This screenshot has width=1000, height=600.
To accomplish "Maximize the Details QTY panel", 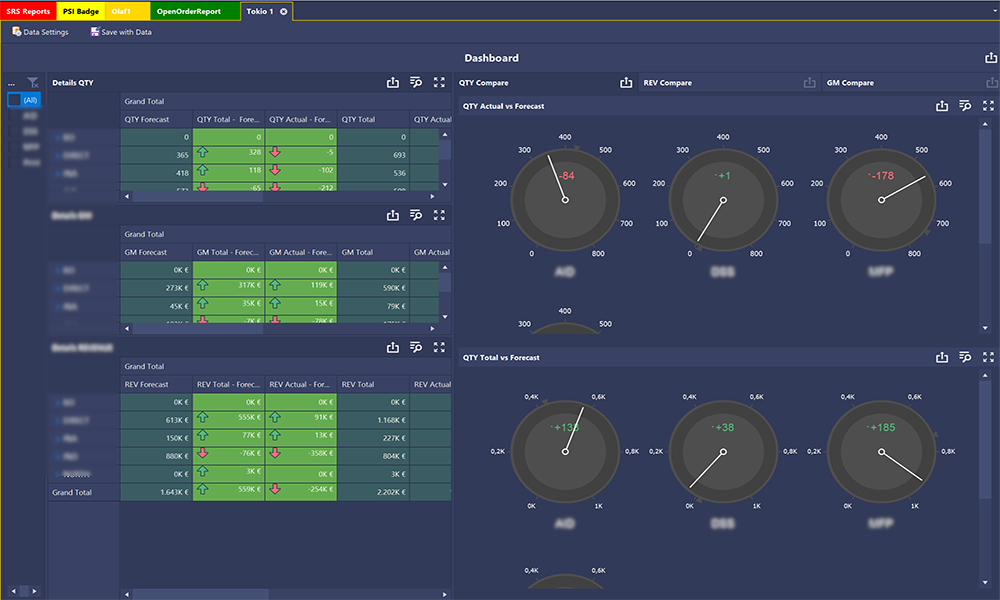I will tap(439, 83).
